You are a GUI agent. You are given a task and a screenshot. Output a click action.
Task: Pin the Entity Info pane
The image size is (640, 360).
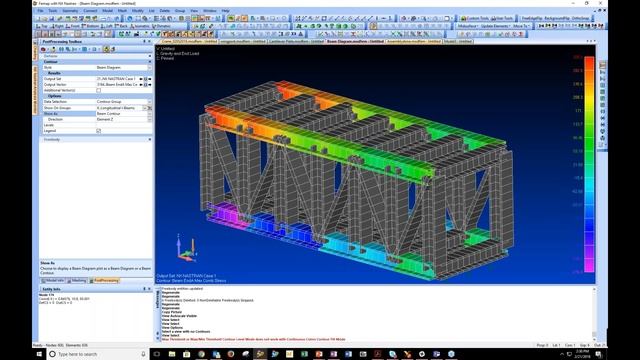pos(144,289)
